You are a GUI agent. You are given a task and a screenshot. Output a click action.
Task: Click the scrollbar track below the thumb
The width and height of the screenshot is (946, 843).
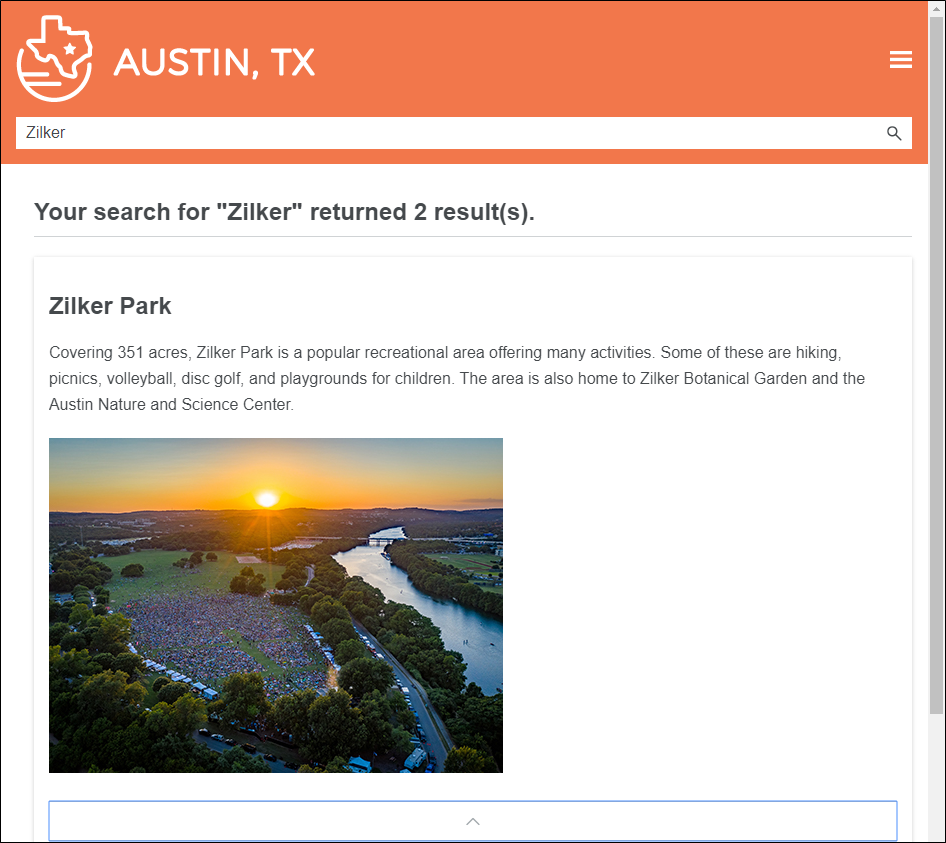pos(936,780)
